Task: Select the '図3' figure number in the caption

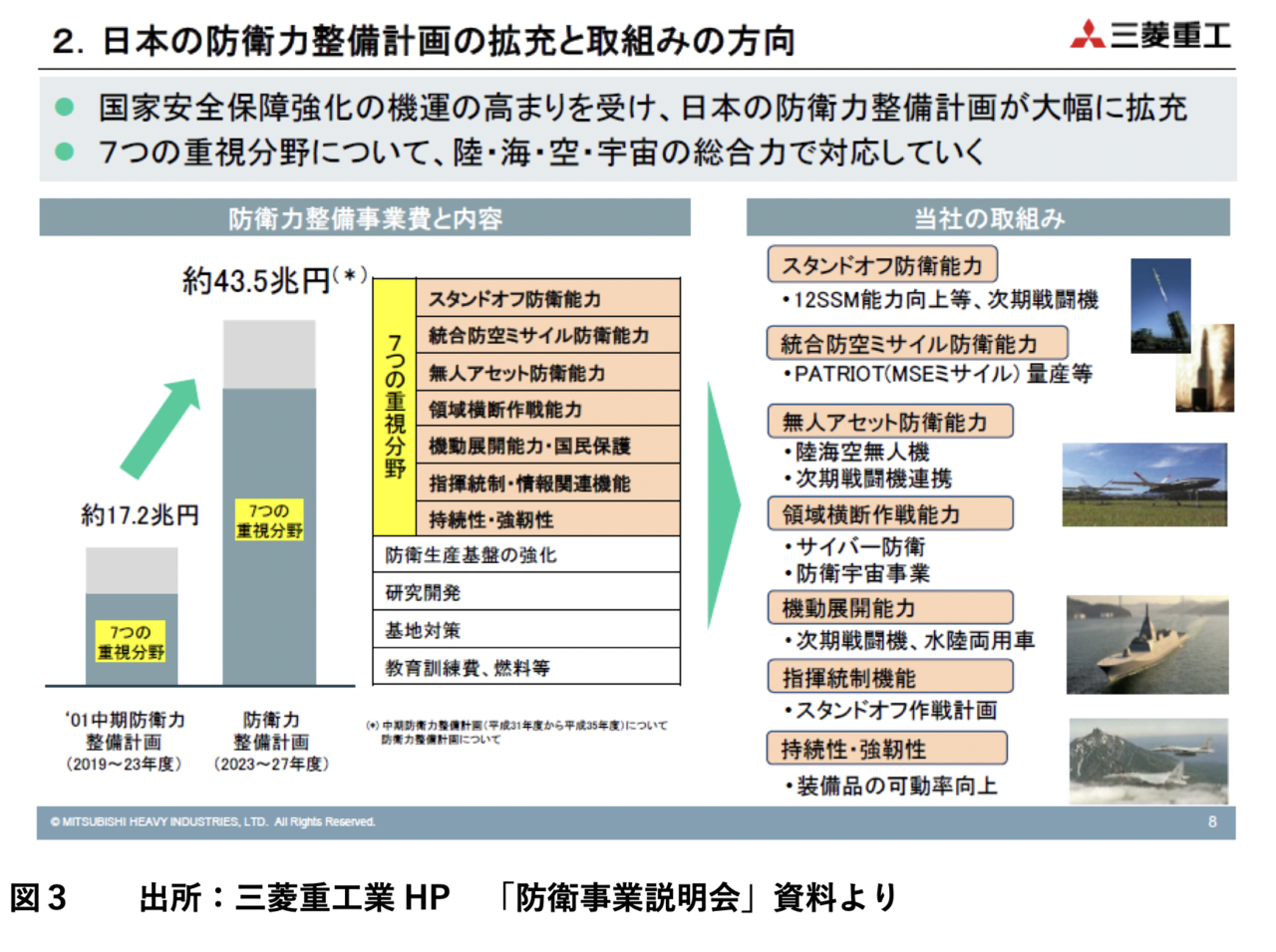Action: [x=38, y=898]
